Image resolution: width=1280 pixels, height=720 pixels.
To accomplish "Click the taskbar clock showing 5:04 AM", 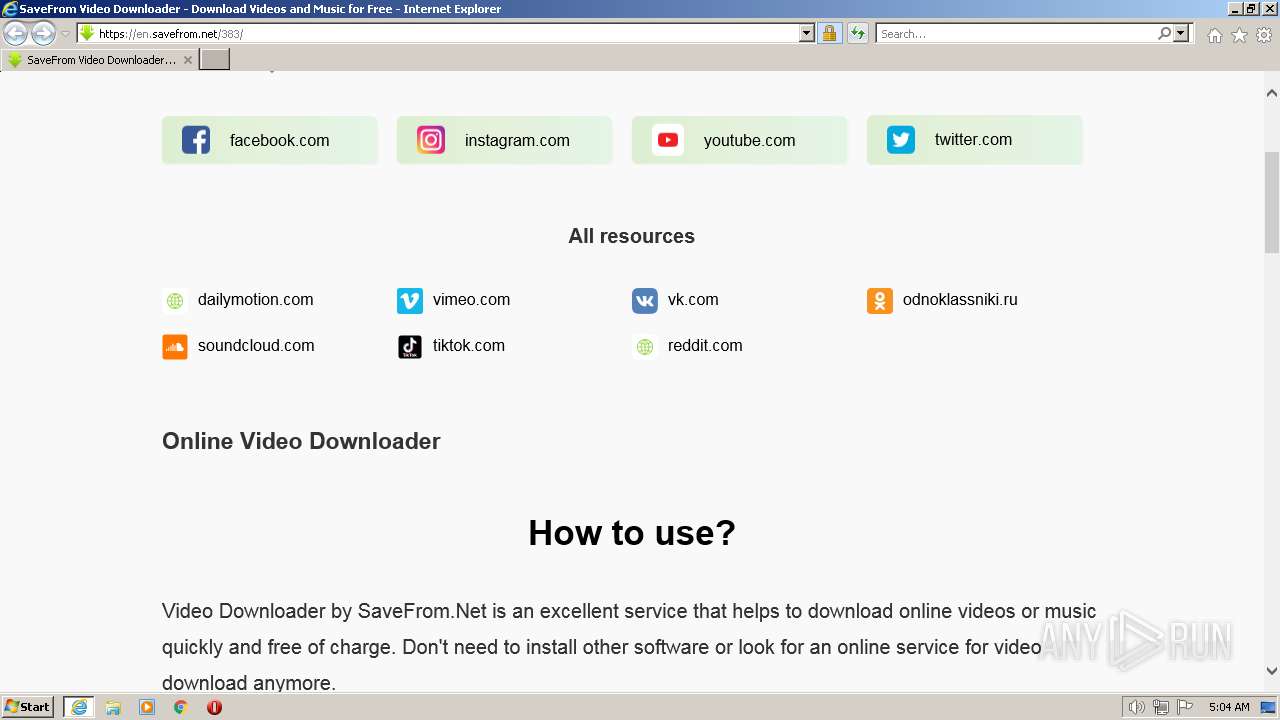I will click(x=1229, y=707).
